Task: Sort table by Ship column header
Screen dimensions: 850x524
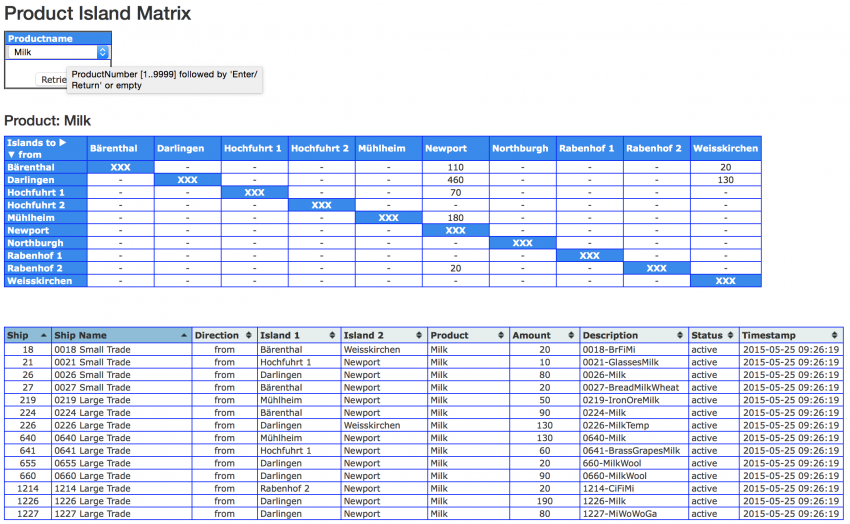Action: click(28, 335)
